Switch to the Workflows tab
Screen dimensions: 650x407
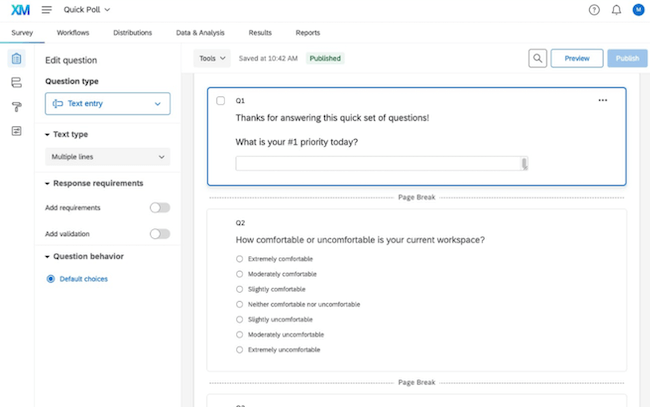click(73, 33)
